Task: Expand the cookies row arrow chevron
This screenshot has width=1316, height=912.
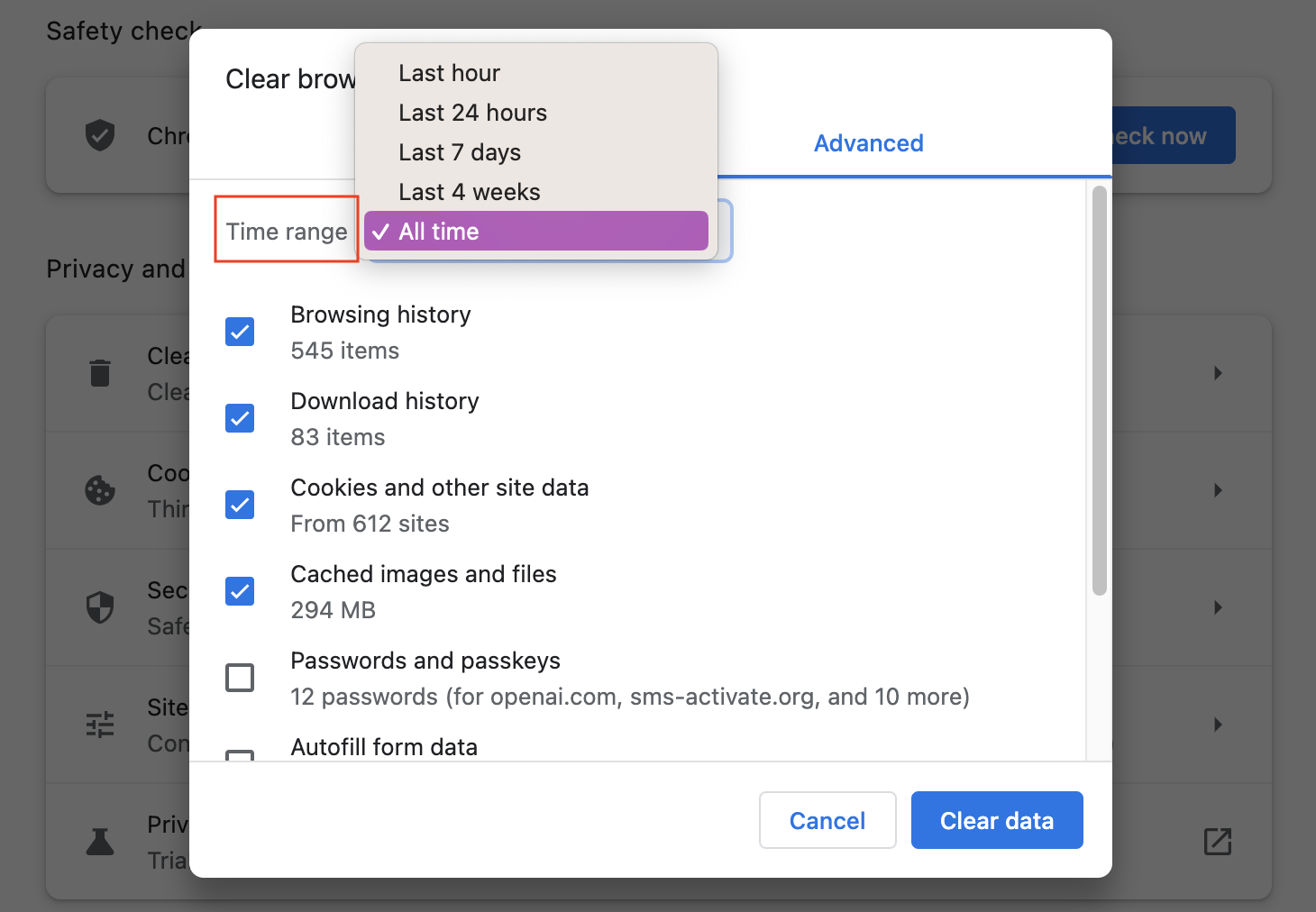Action: pos(1218,490)
